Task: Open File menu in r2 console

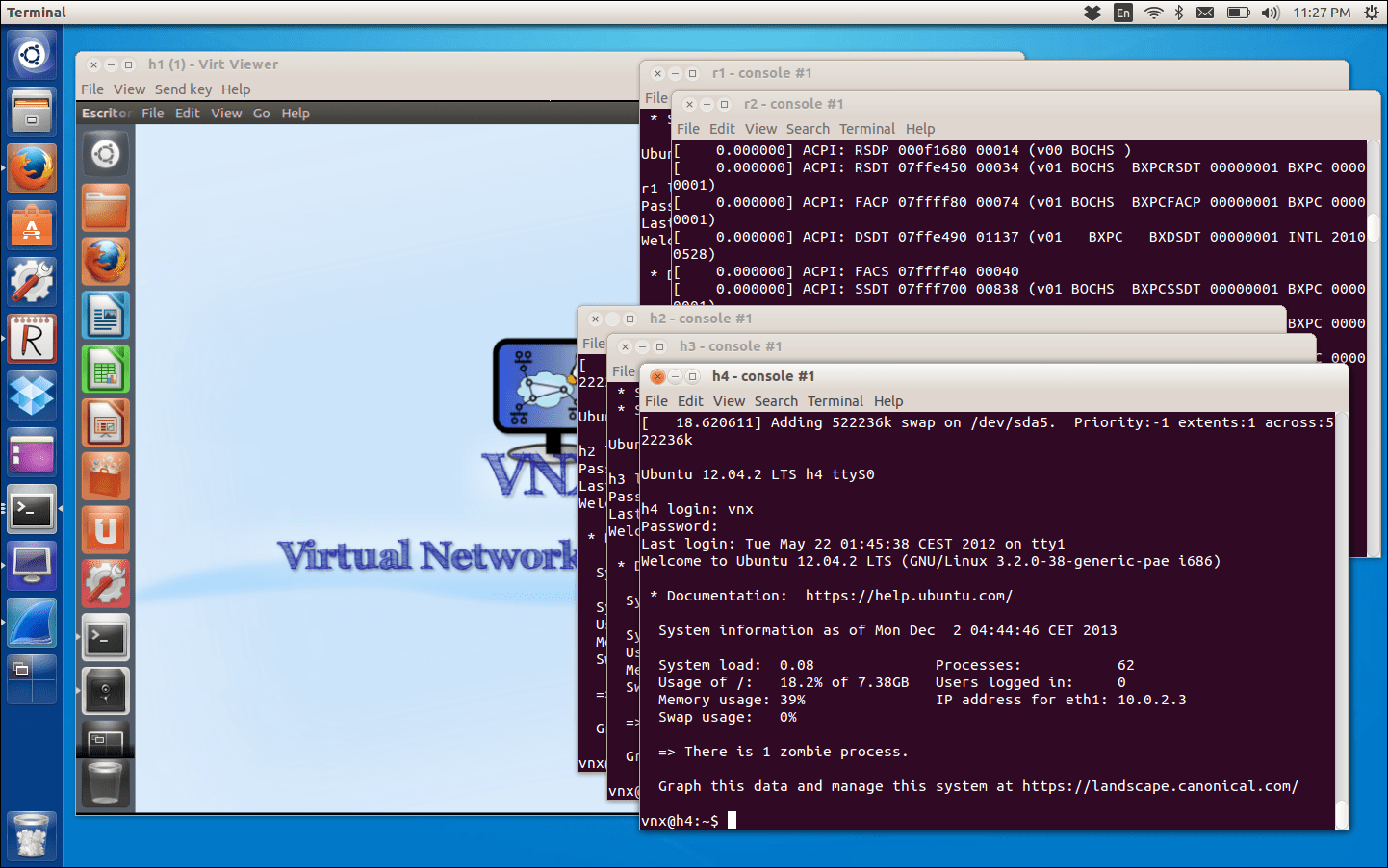Action: (x=688, y=129)
